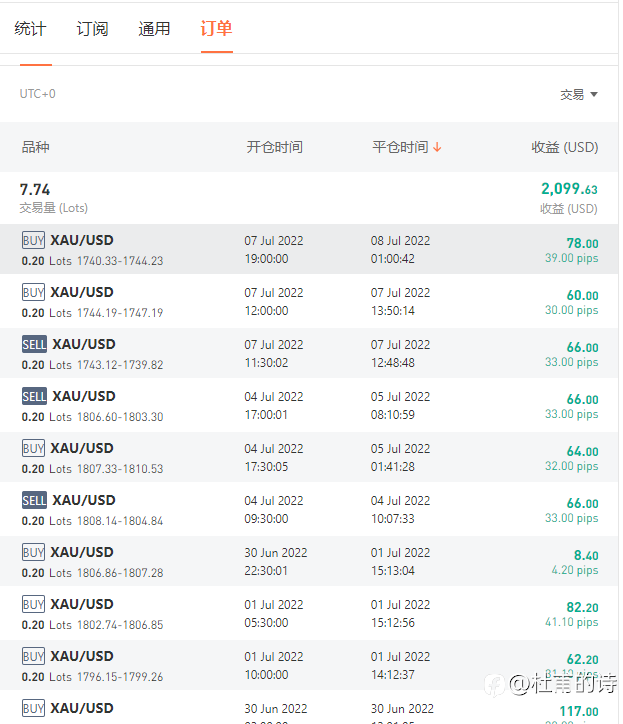
Task: Click total profit 2,099.63 summary
Action: point(569,190)
